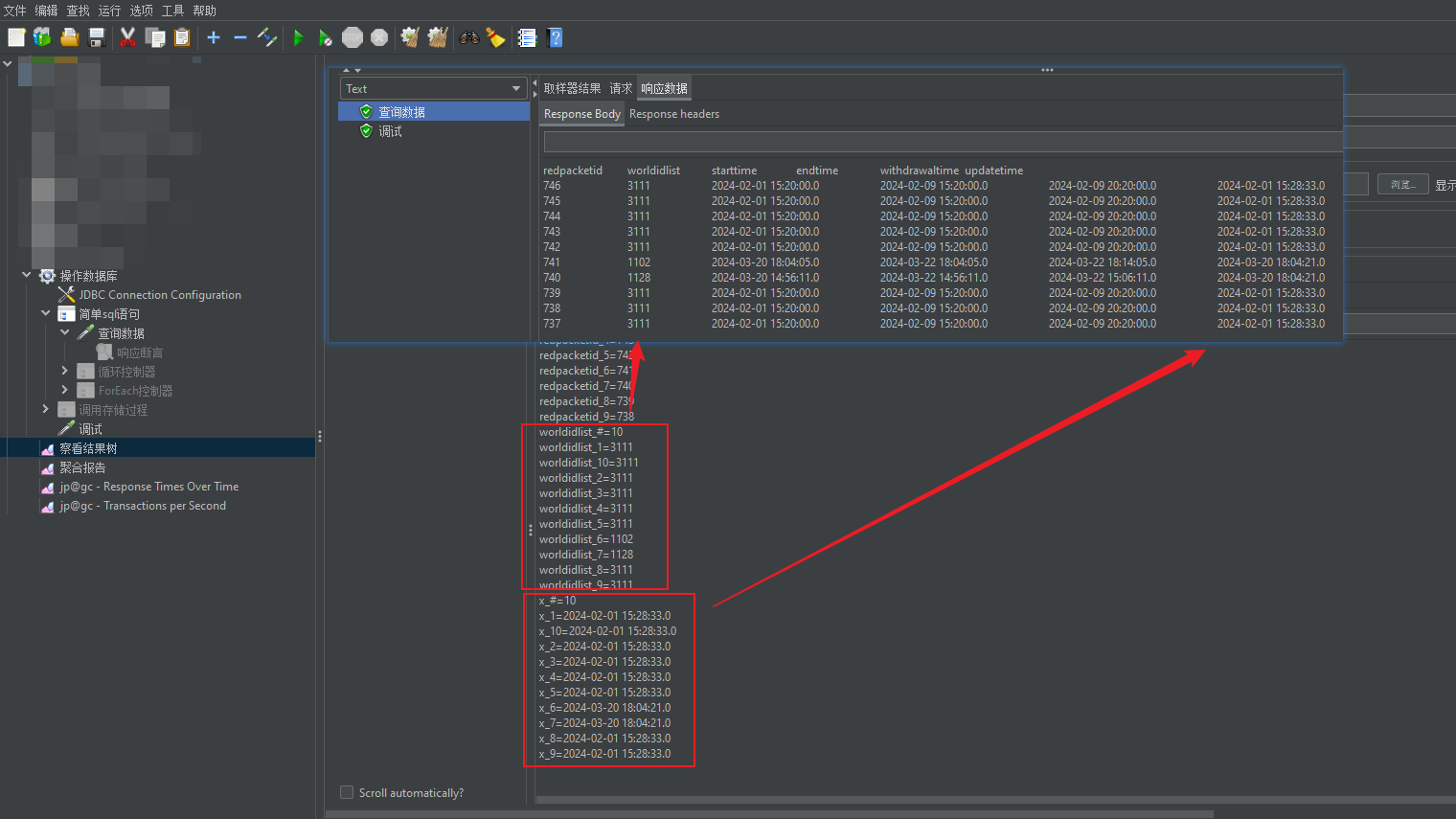Collapse all nodes with the minus icon
Viewport: 1456px width, 819px height.
pyautogui.click(x=240, y=37)
